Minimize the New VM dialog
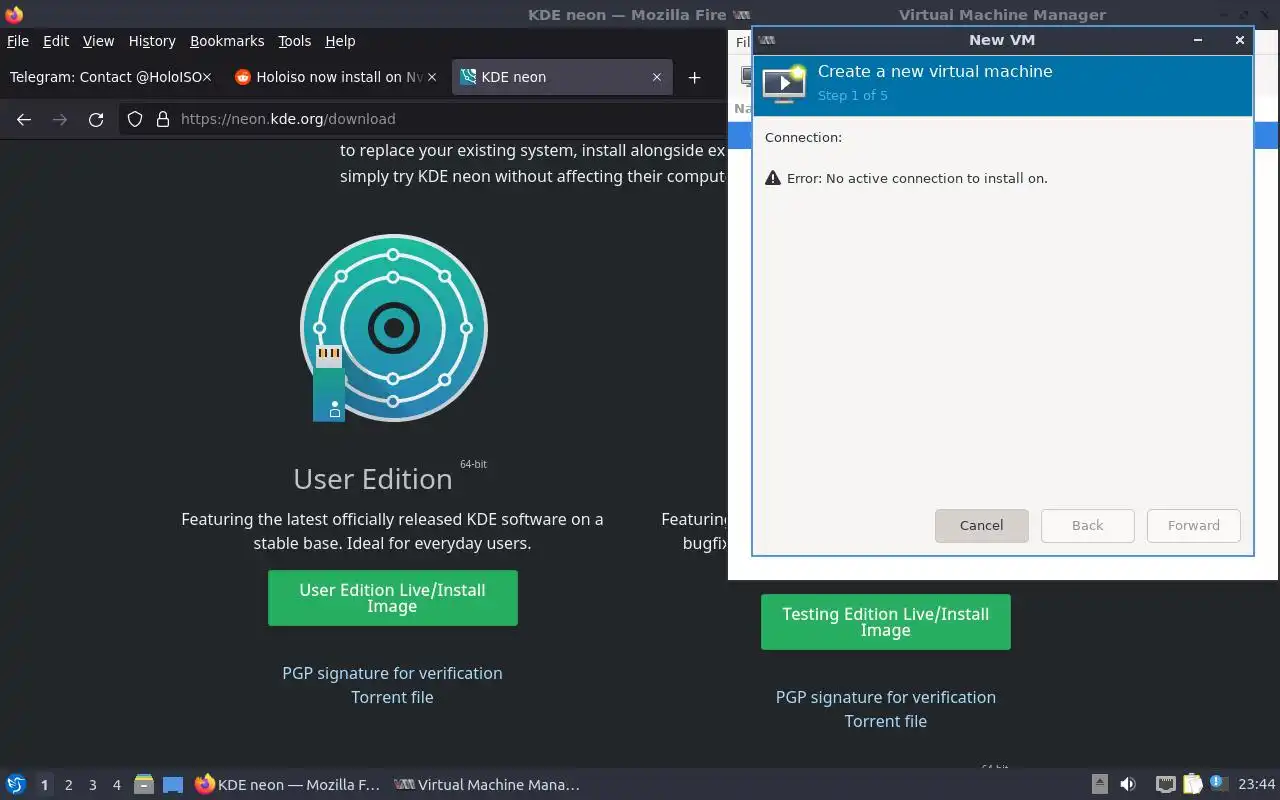Viewport: 1280px width, 800px height. pyautogui.click(x=1198, y=40)
